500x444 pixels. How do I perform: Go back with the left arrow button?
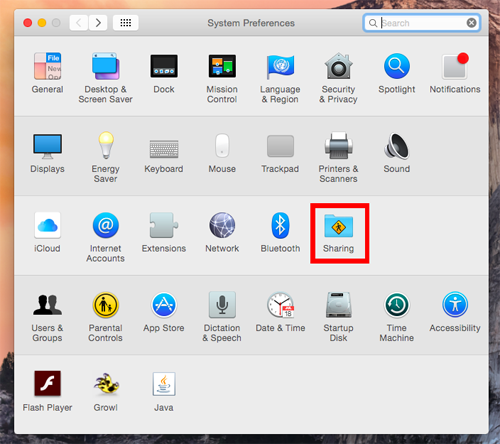click(79, 23)
